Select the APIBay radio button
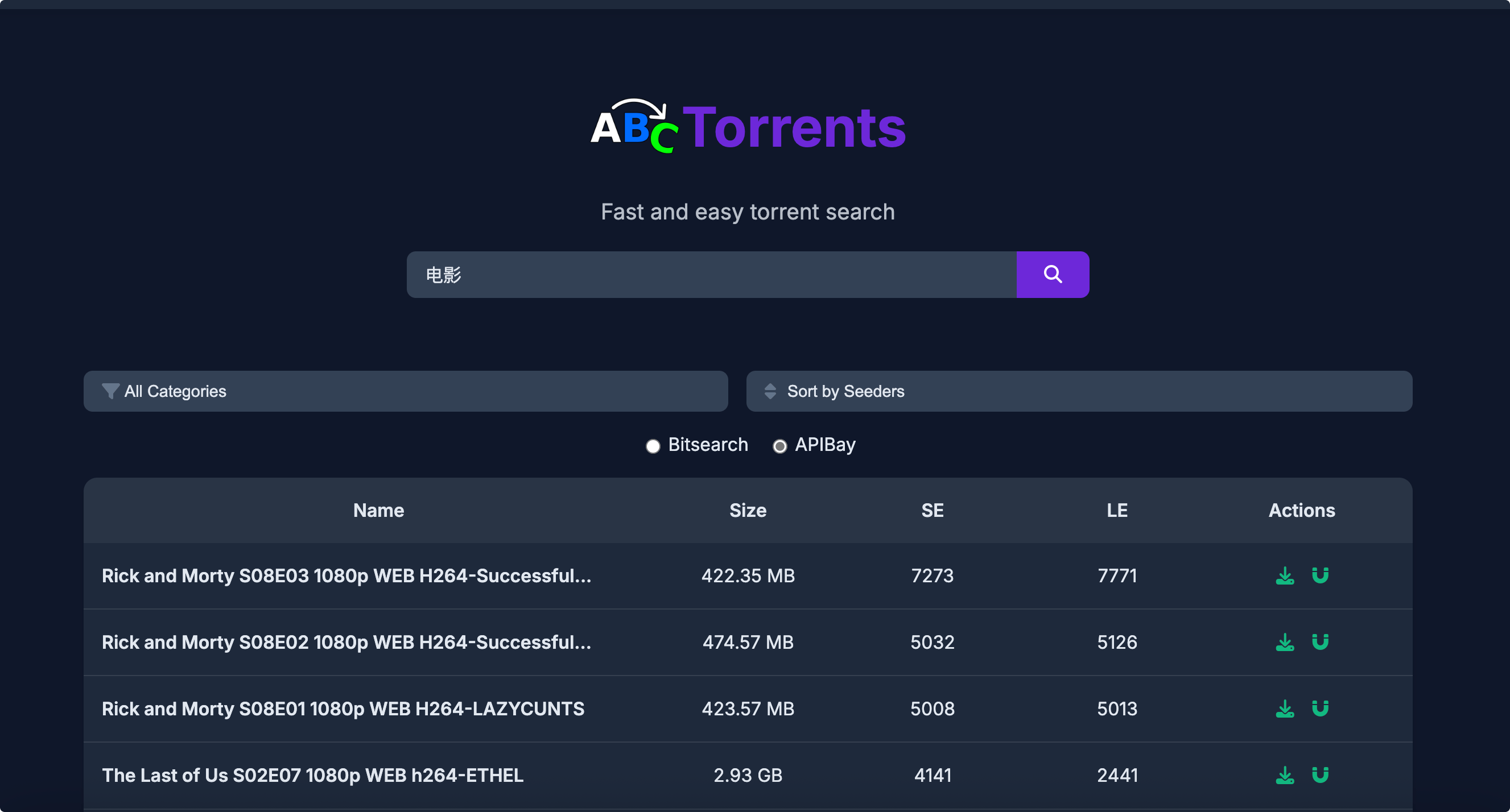Image resolution: width=1510 pixels, height=812 pixels. pos(779,446)
